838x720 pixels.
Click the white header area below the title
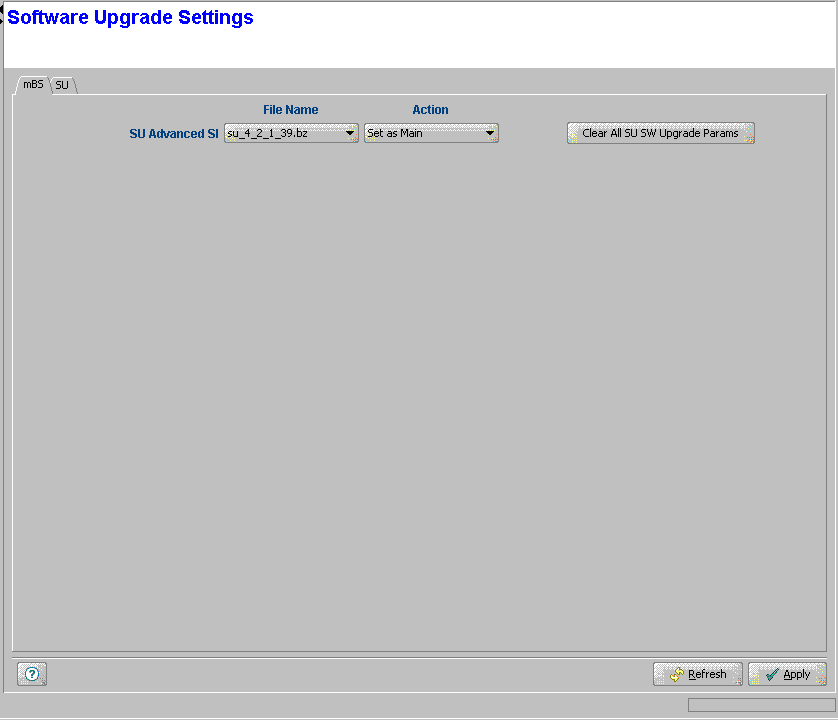420,50
